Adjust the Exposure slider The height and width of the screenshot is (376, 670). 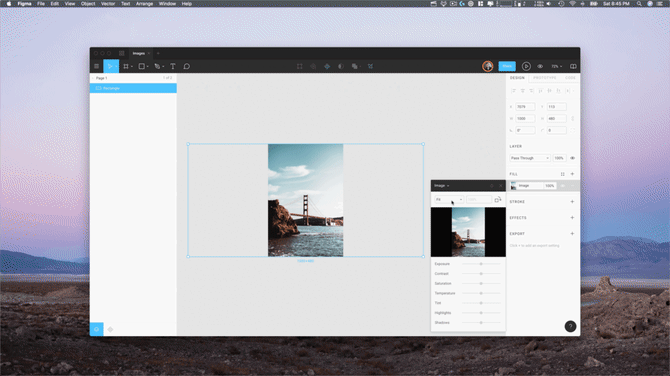coord(481,264)
